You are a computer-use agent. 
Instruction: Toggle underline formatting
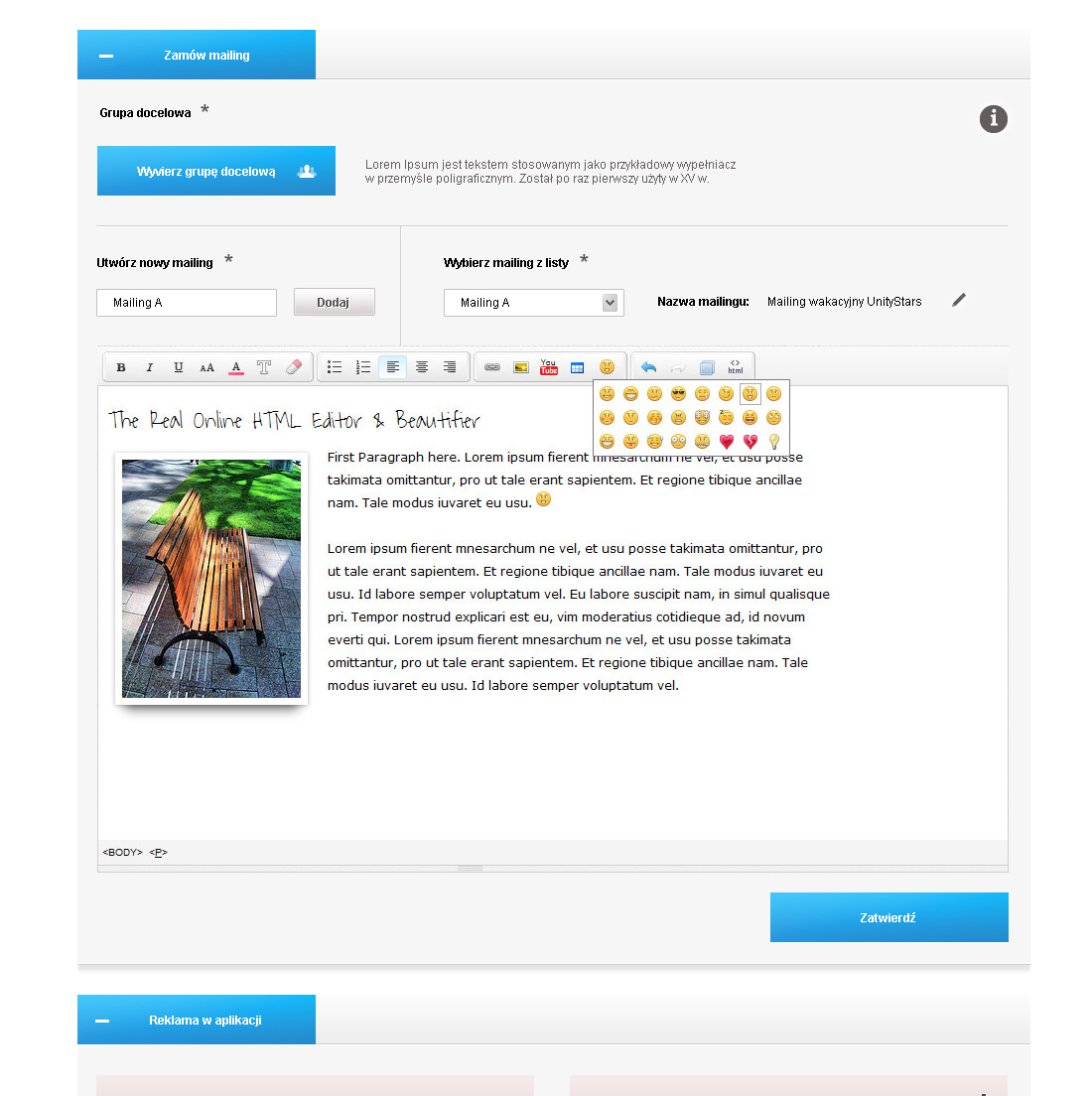point(179,367)
